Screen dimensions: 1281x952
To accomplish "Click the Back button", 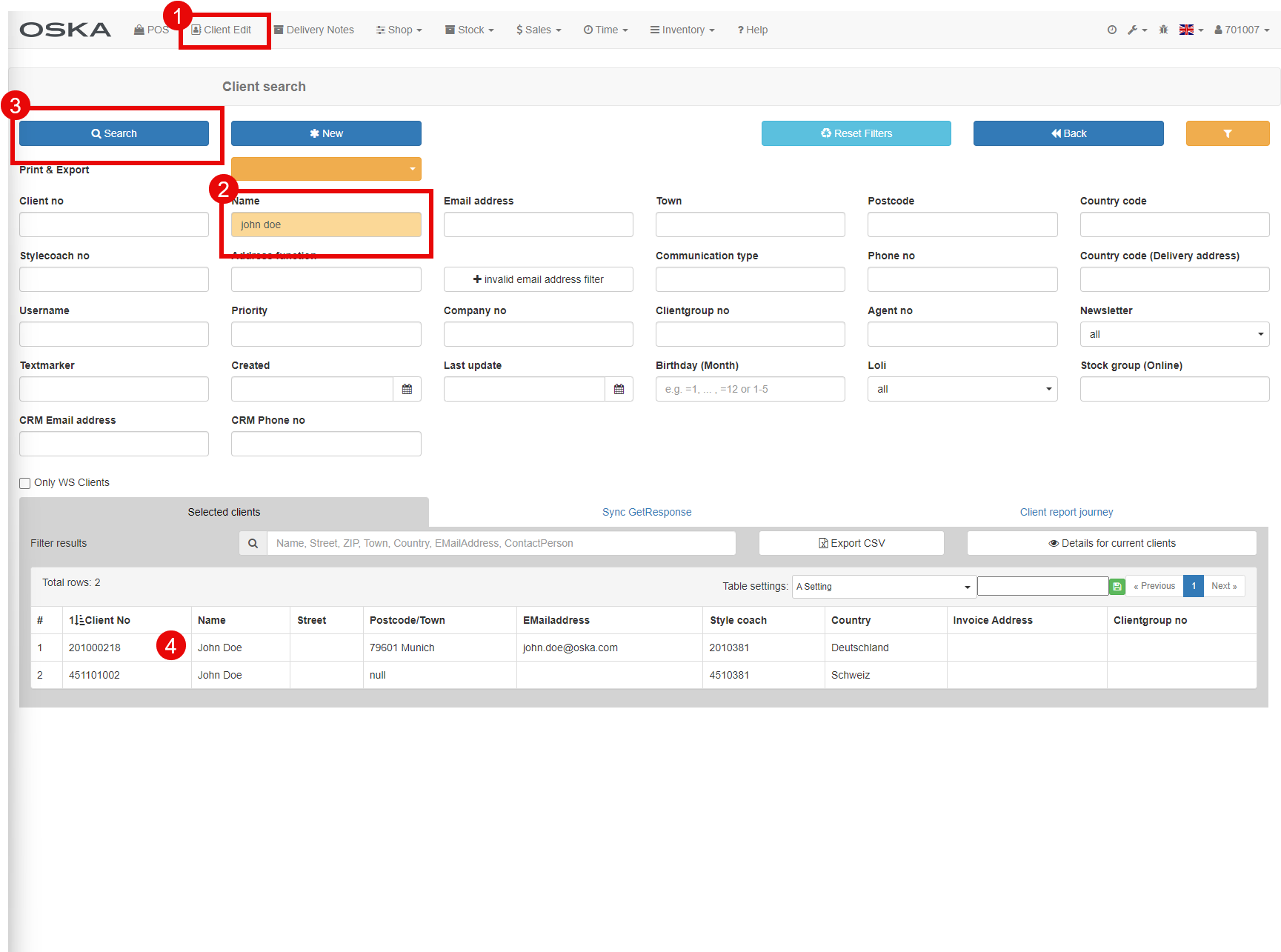I will (1068, 133).
